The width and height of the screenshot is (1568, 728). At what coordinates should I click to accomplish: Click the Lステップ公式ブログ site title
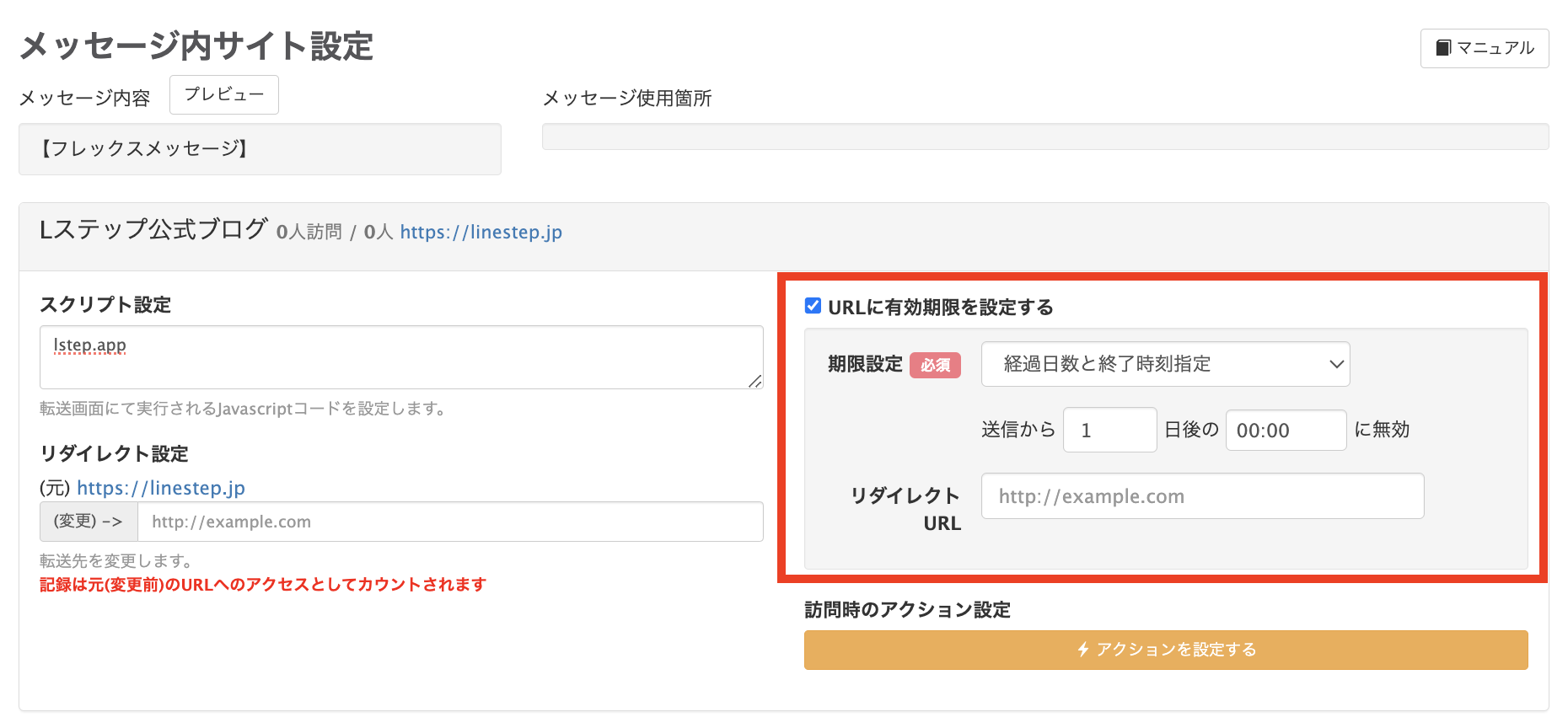click(153, 229)
